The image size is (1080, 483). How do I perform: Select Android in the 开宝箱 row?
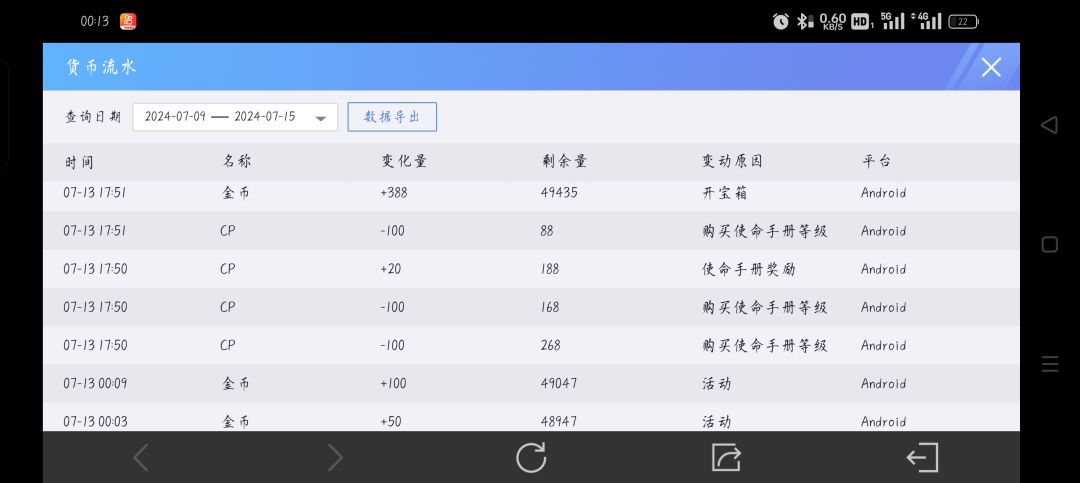(884, 193)
